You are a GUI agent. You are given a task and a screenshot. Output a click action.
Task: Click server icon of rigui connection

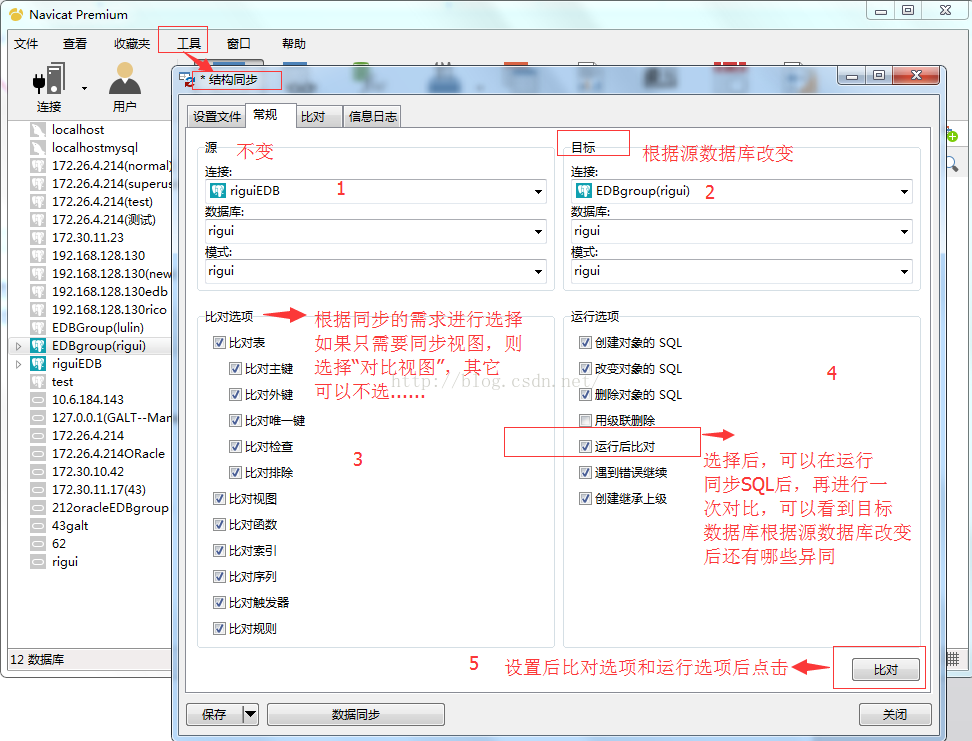click(x=38, y=562)
